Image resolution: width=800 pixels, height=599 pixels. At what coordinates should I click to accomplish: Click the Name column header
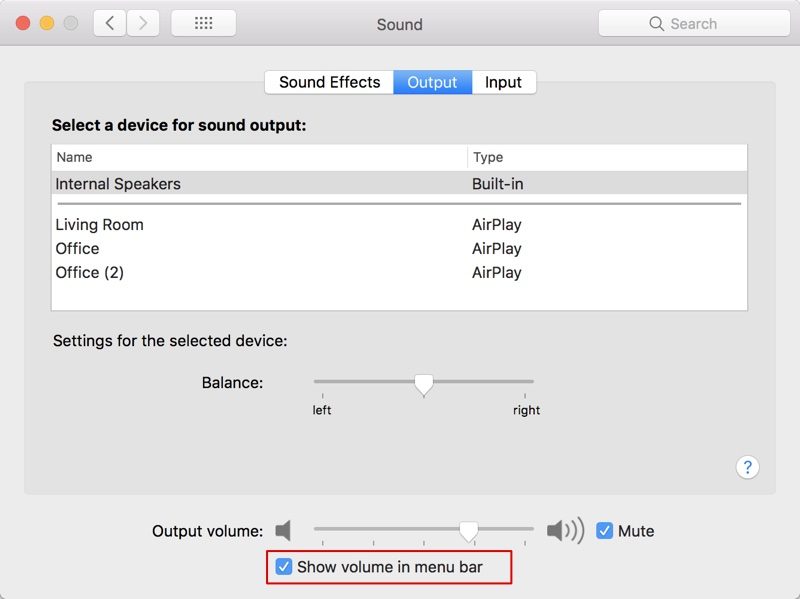click(75, 157)
